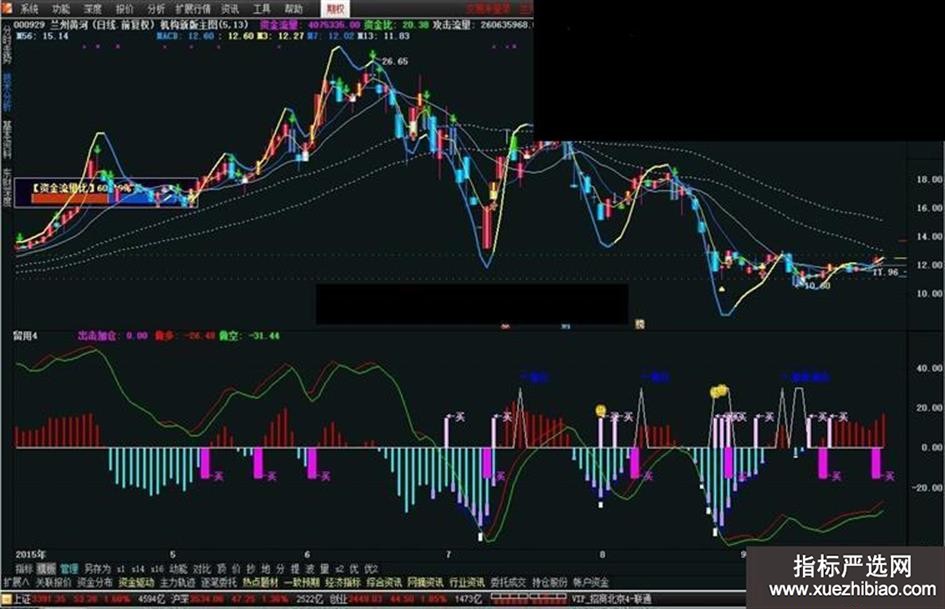Image resolution: width=945 pixels, height=609 pixels.
Task: Switch to the 期权 tab
Action: point(335,8)
